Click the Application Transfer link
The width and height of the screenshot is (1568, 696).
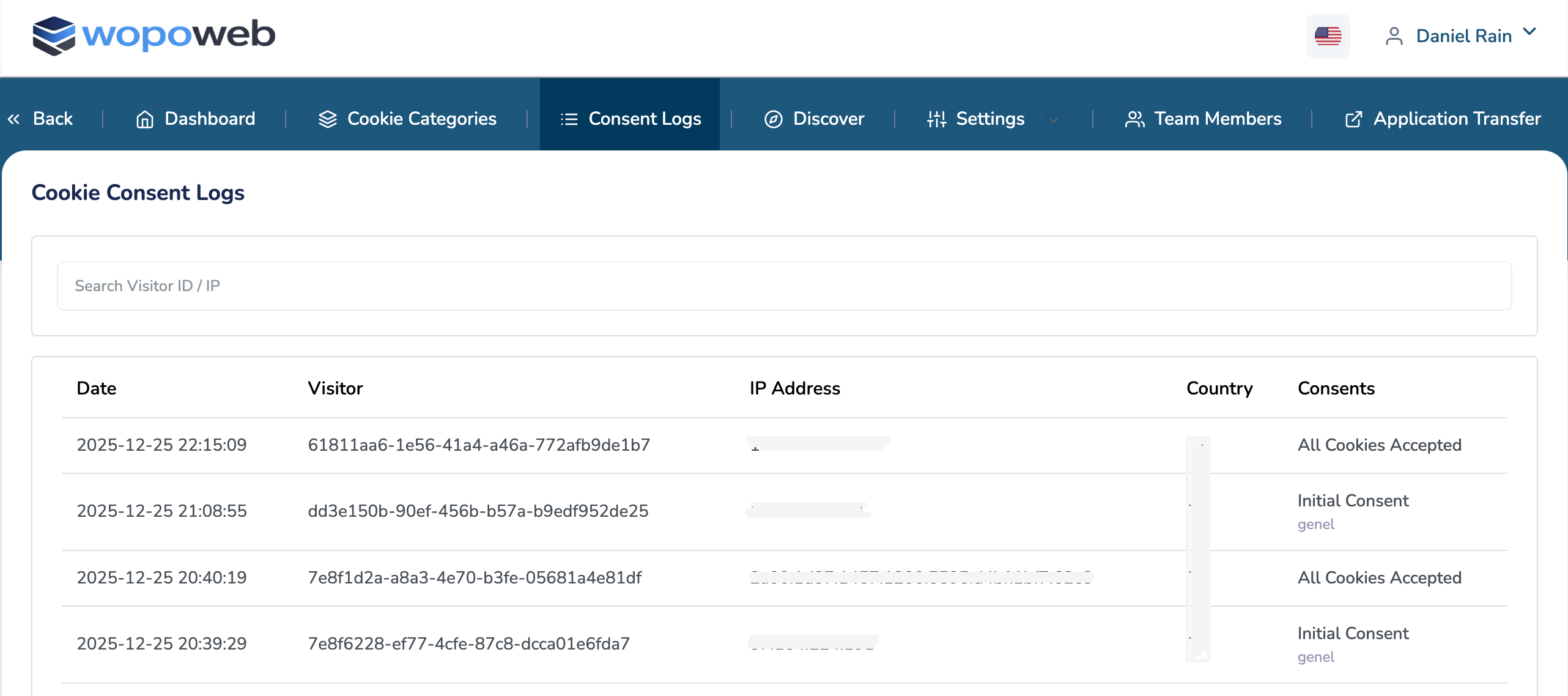(1457, 119)
